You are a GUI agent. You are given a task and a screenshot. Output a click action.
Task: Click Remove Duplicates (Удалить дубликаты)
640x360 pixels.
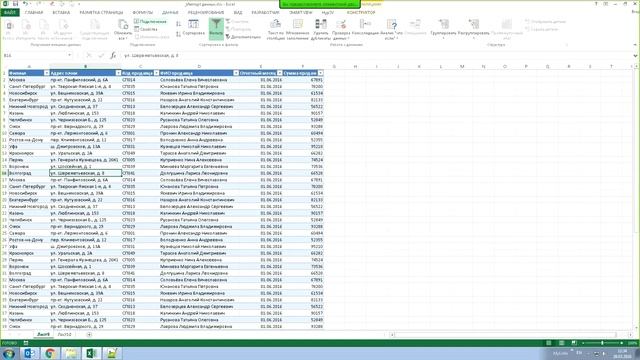pyautogui.click(x=321, y=29)
